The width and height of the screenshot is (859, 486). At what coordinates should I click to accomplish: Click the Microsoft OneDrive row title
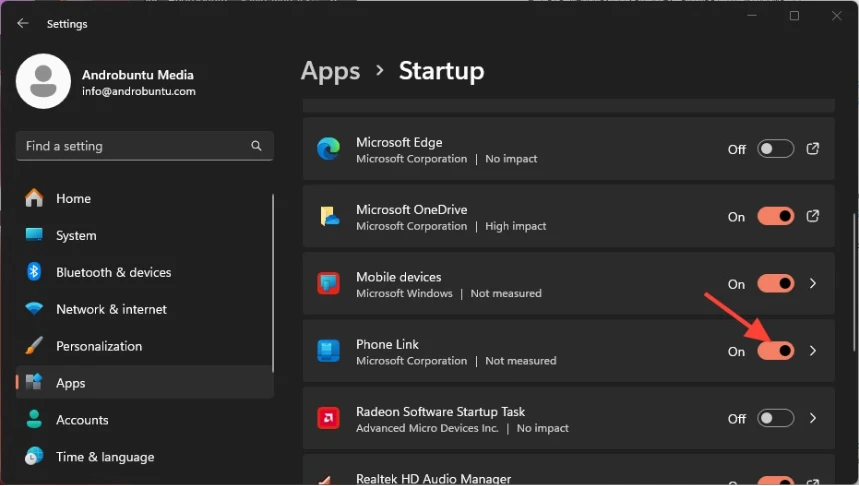(x=411, y=209)
